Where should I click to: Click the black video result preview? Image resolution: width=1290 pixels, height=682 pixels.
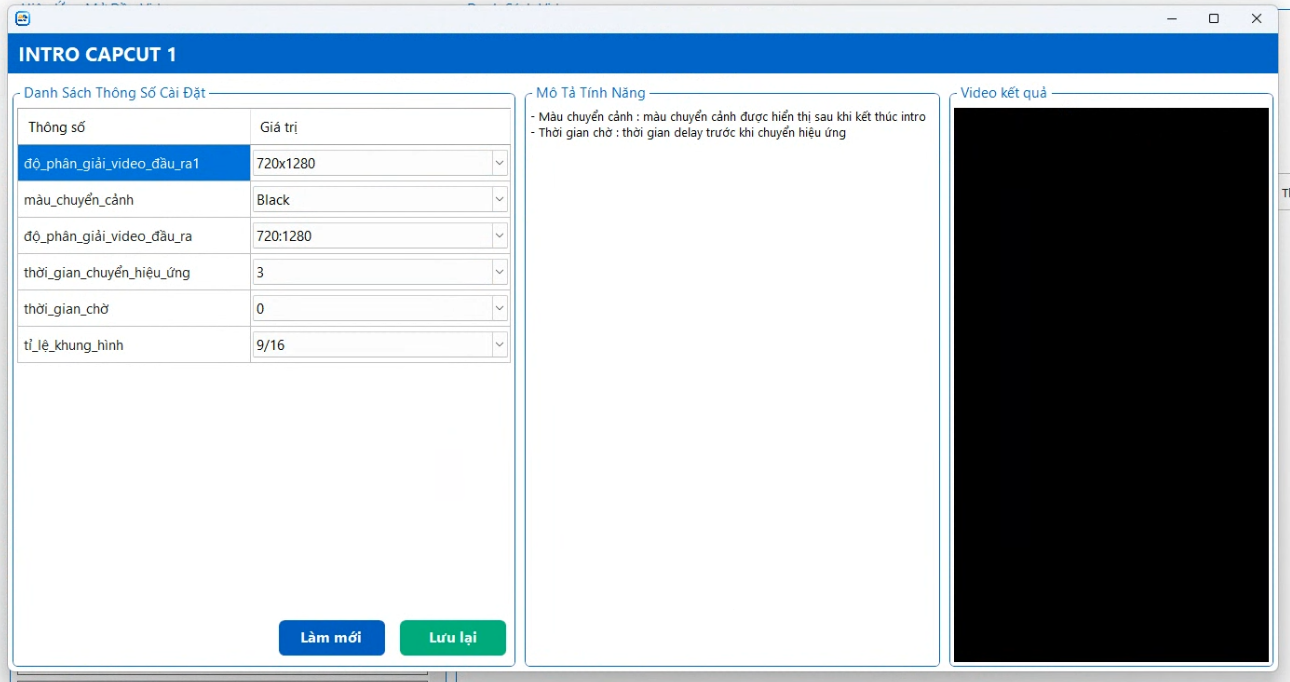click(x=1111, y=385)
